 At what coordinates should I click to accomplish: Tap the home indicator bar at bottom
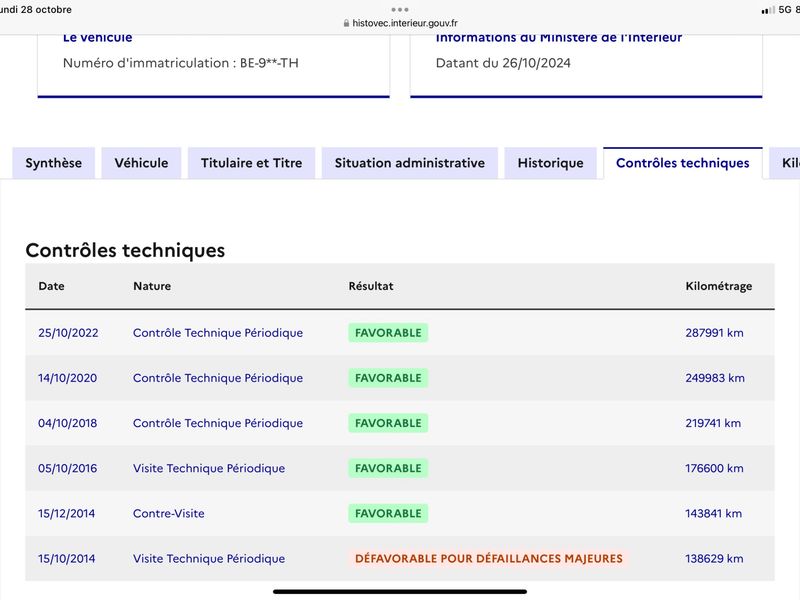400,592
